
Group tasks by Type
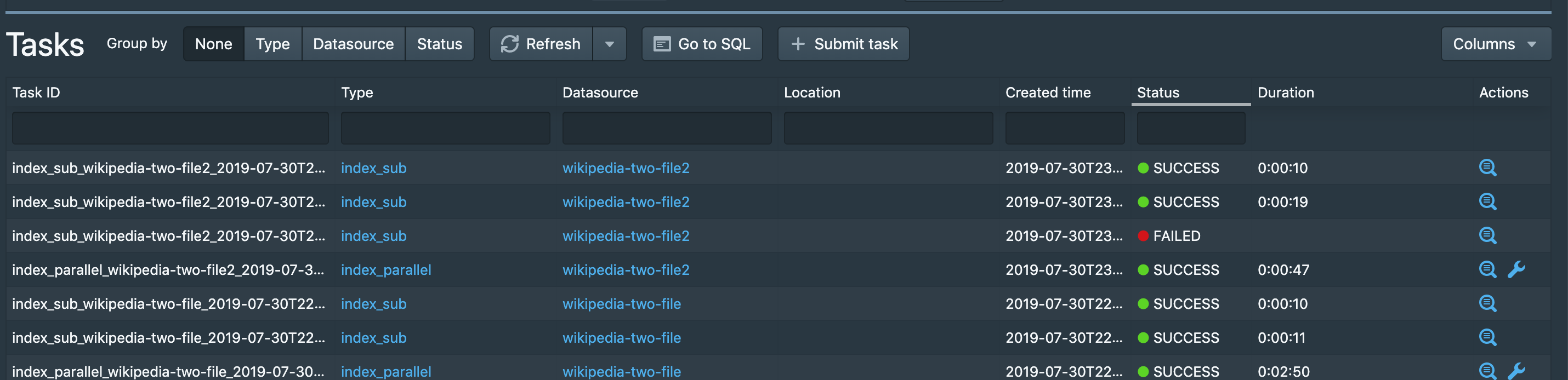[272, 44]
